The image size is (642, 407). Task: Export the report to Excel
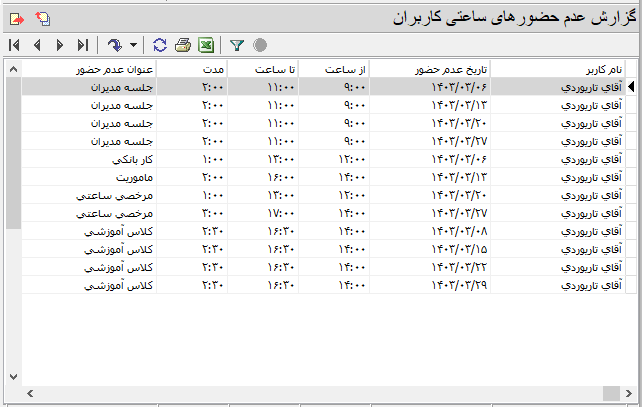click(x=205, y=45)
